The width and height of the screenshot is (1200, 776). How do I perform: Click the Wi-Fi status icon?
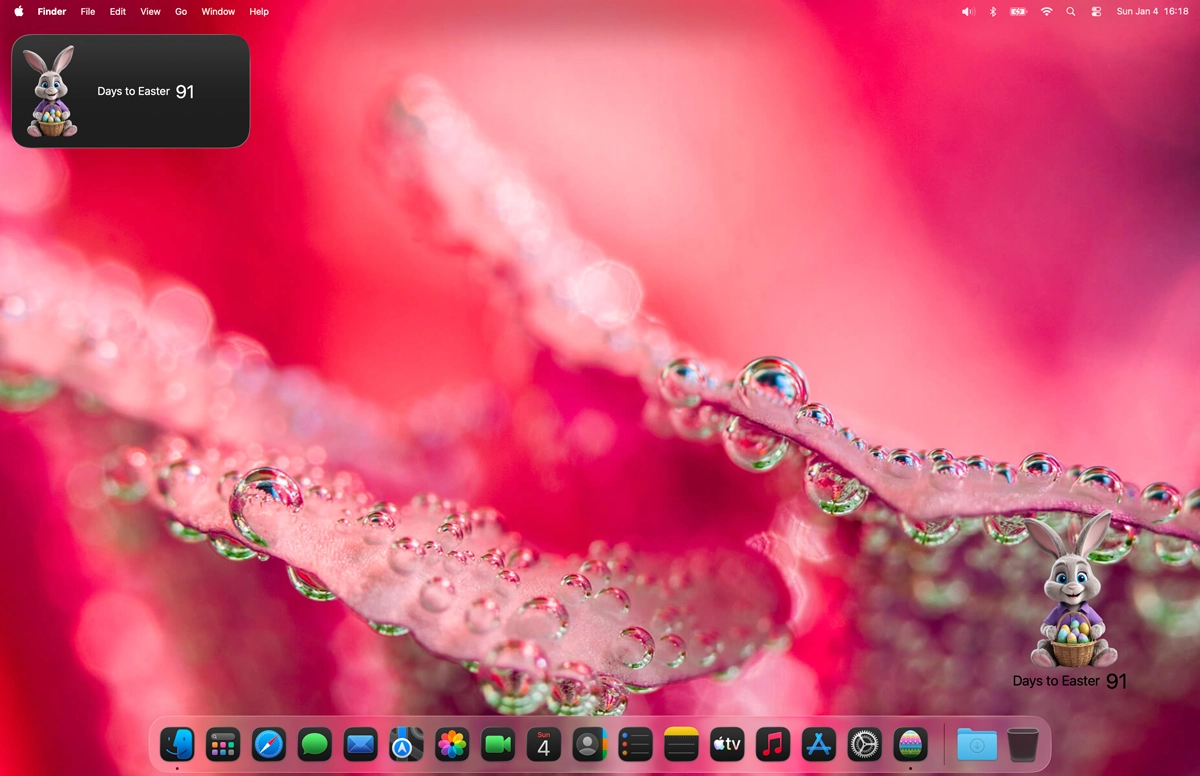(x=1046, y=12)
